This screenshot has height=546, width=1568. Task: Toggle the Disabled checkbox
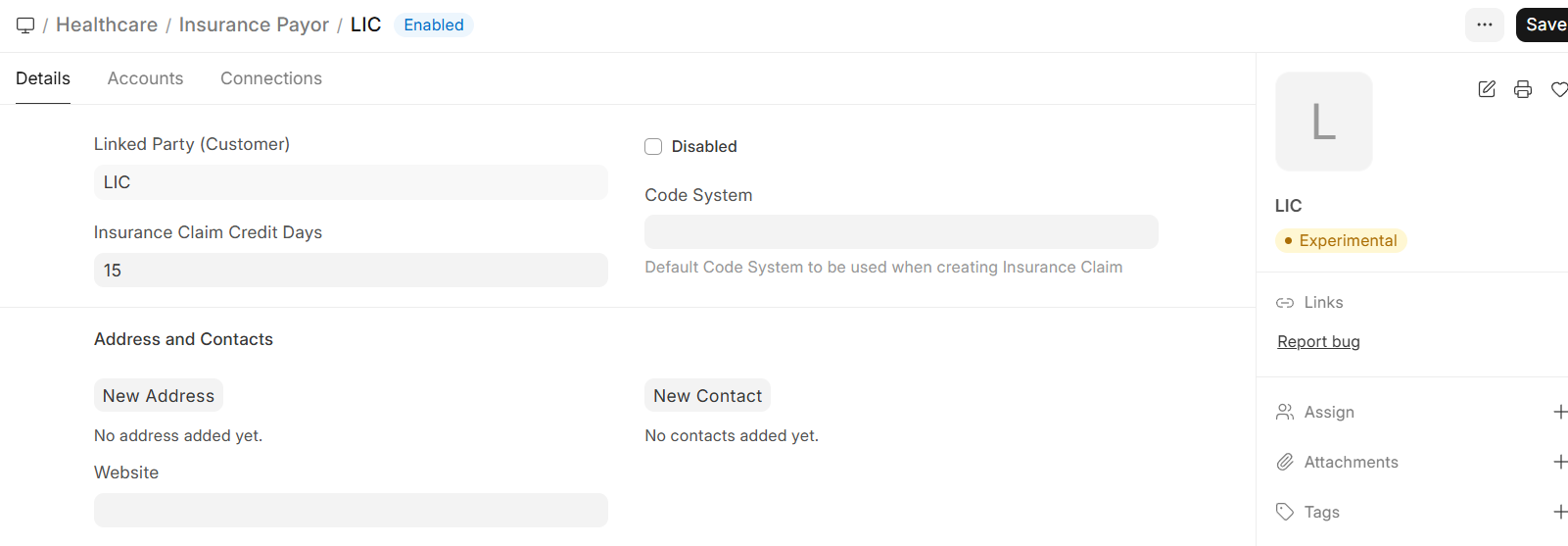click(x=653, y=147)
